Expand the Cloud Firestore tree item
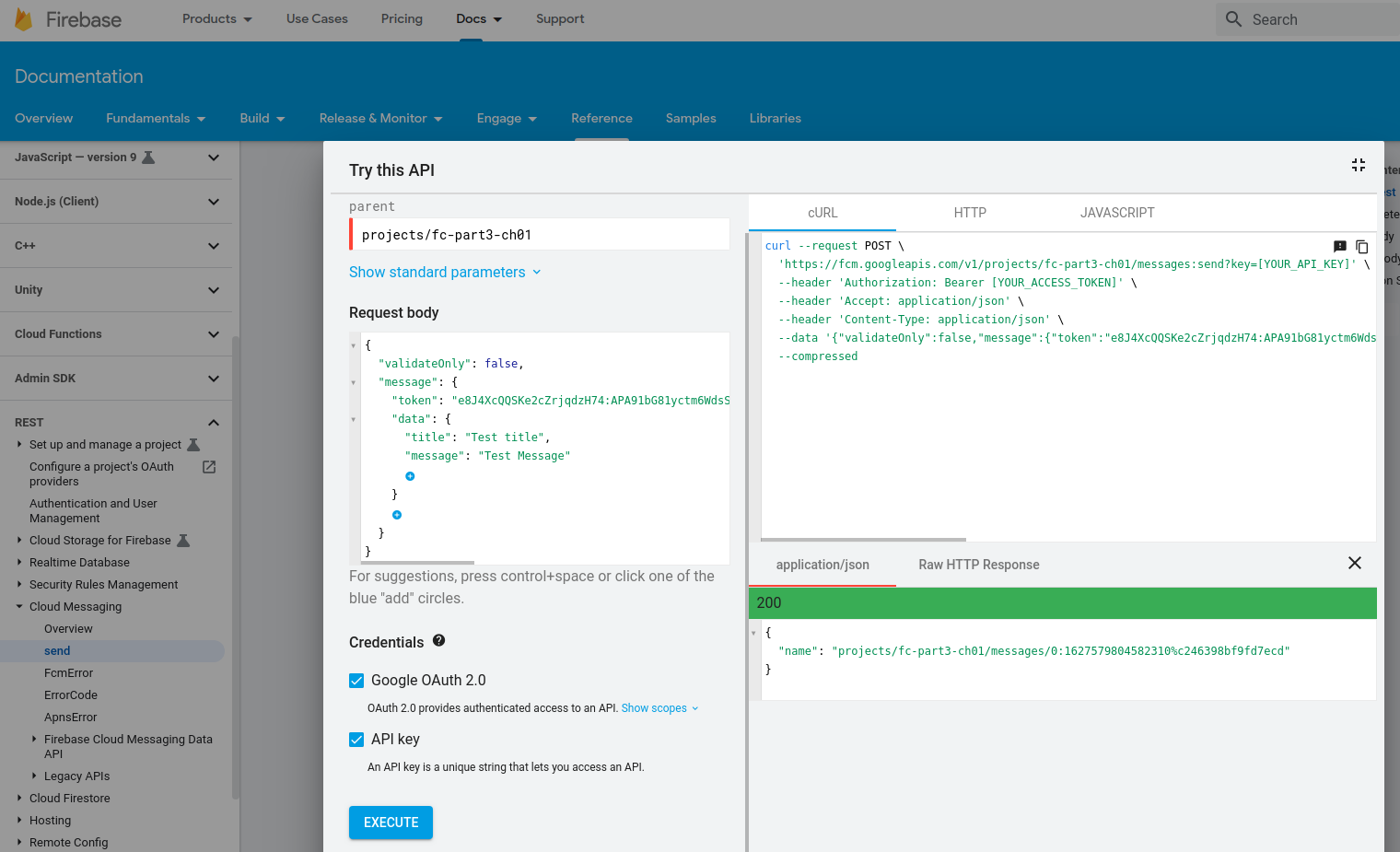 [x=19, y=798]
